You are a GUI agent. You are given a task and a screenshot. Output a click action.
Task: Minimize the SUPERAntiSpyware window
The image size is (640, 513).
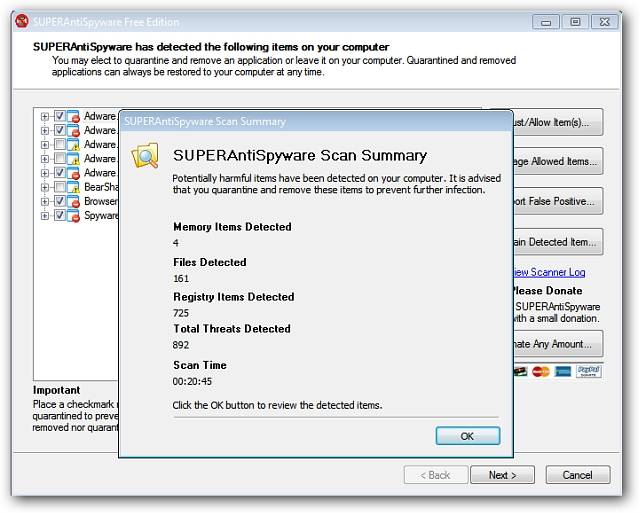tap(546, 22)
